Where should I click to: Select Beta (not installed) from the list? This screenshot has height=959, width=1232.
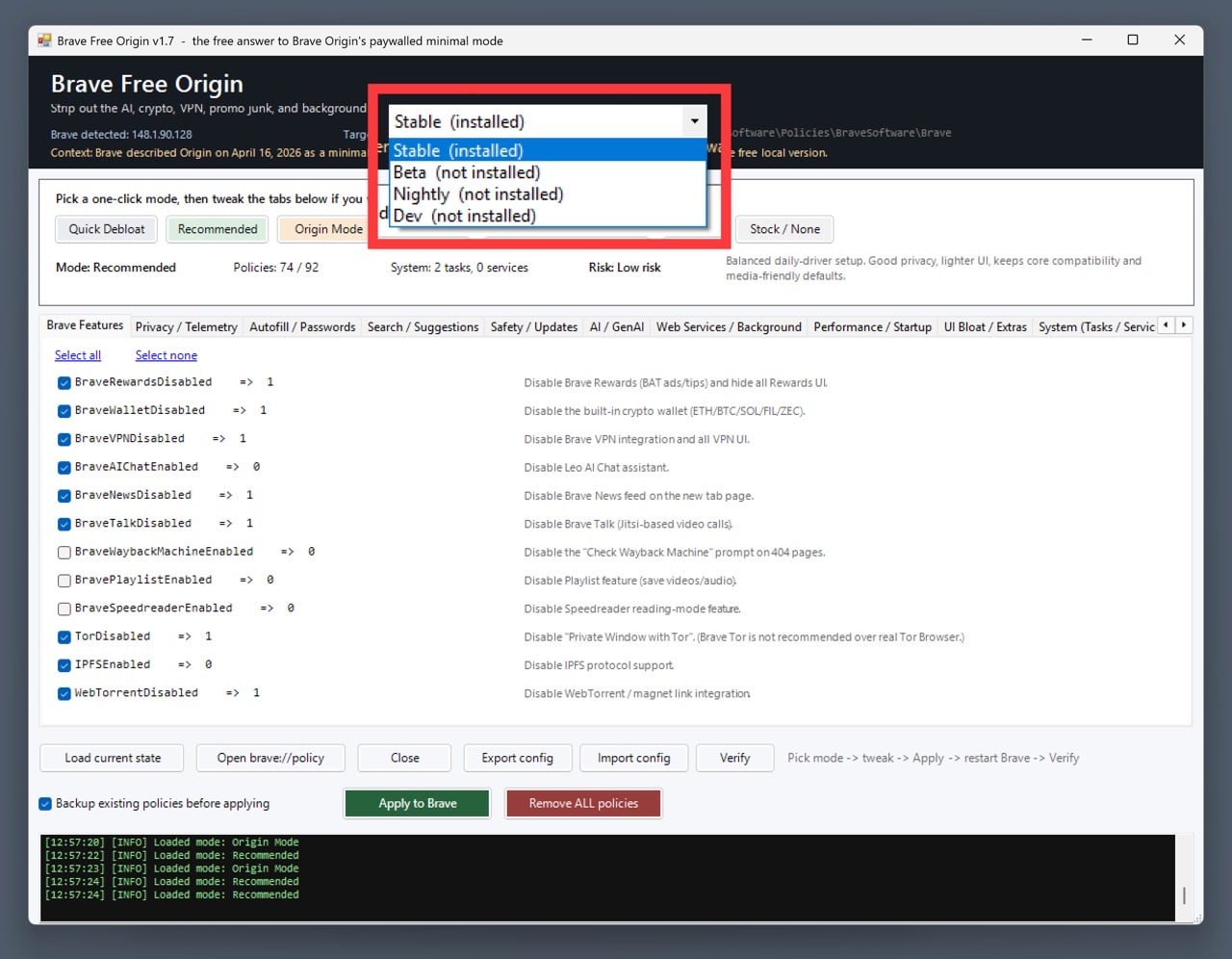point(548,172)
